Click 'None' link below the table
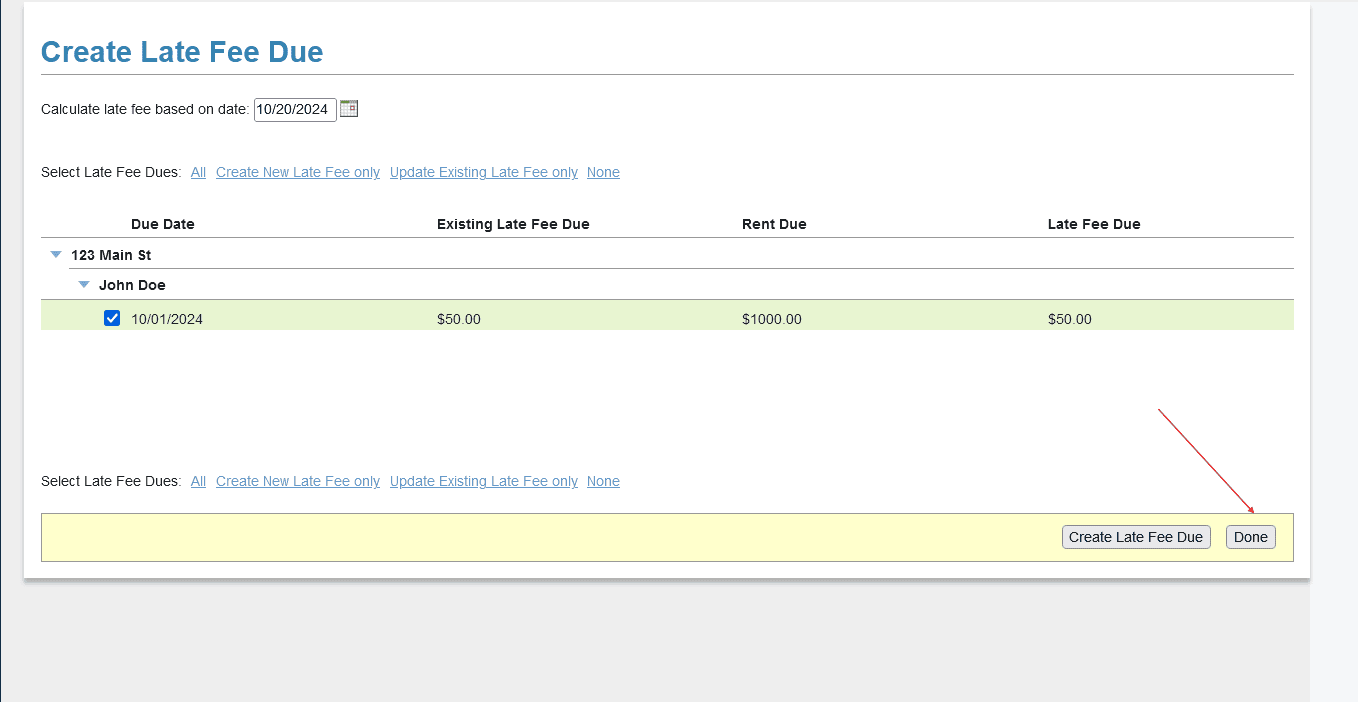Image resolution: width=1358 pixels, height=702 pixels. pyautogui.click(x=603, y=481)
